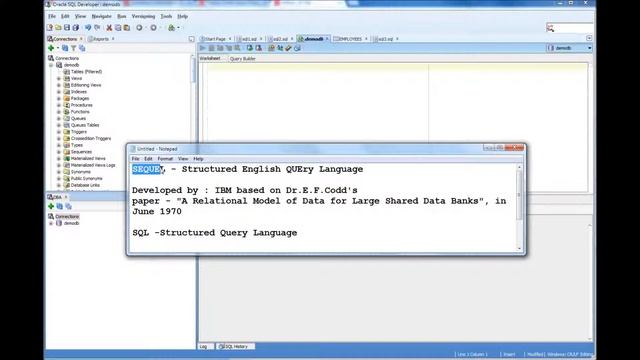Click Back navigation round icon

(139, 28)
